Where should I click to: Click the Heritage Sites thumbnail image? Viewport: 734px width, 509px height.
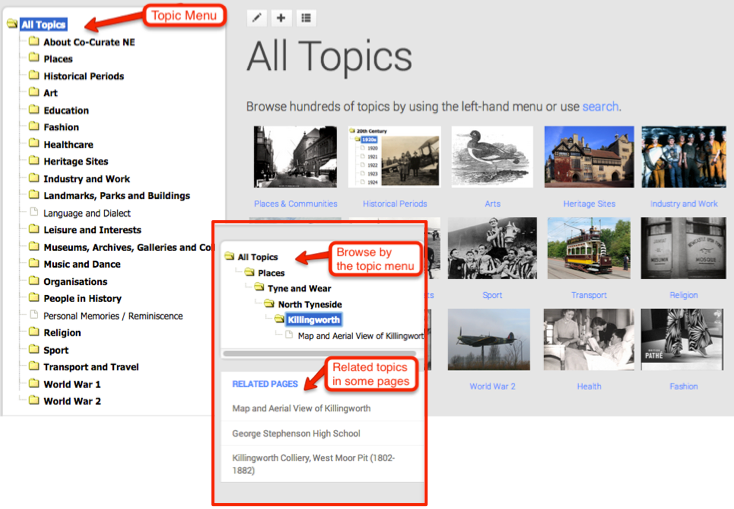point(589,157)
